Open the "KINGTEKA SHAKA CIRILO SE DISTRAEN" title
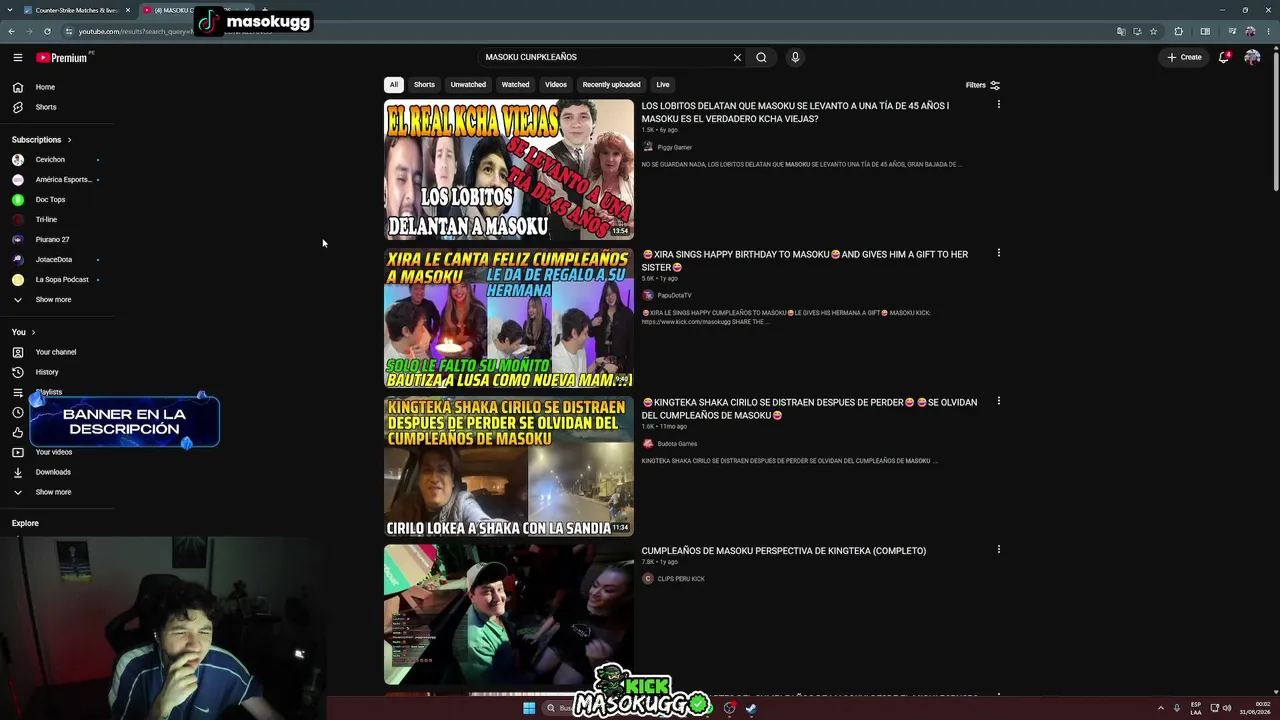The height and width of the screenshot is (720, 1280). [809, 409]
